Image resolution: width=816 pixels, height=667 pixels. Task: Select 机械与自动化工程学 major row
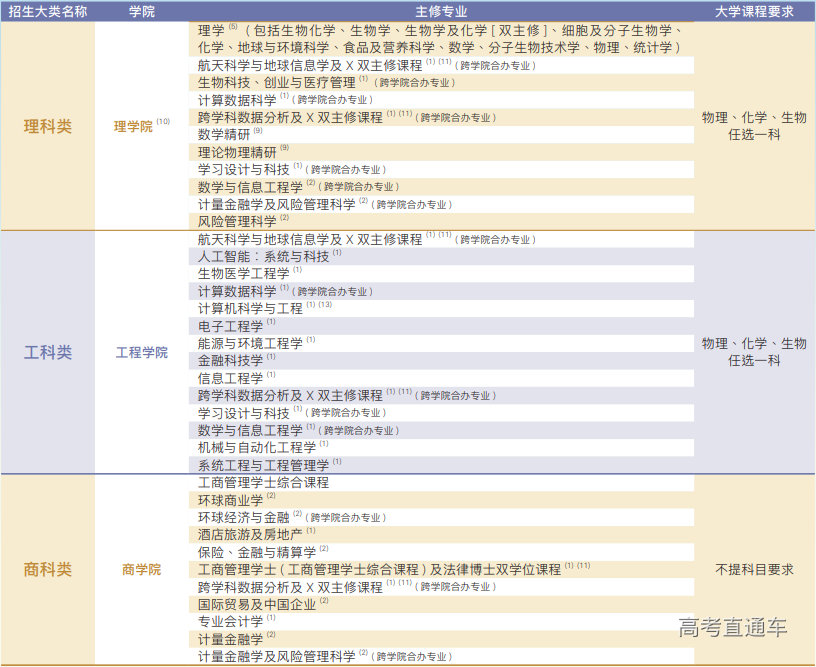pos(257,447)
